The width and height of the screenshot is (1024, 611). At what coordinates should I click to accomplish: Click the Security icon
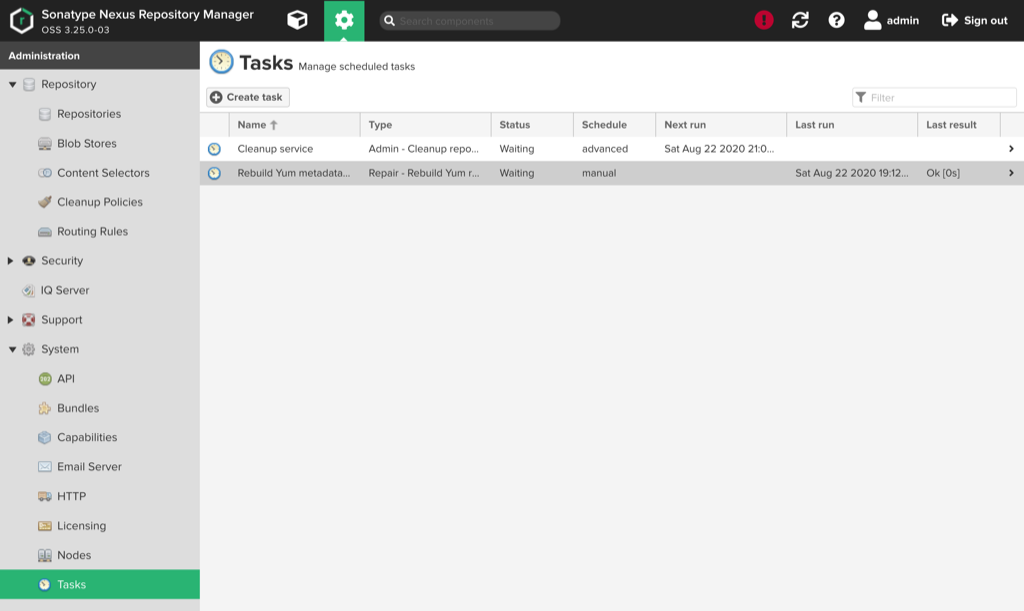point(29,260)
